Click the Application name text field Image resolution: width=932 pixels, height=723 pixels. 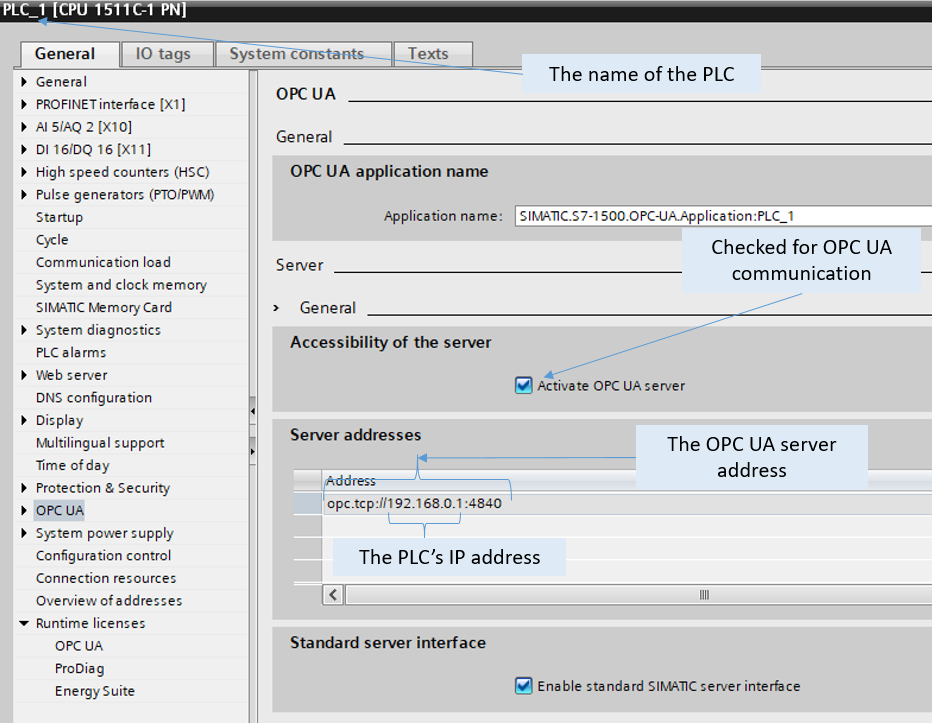tap(722, 216)
